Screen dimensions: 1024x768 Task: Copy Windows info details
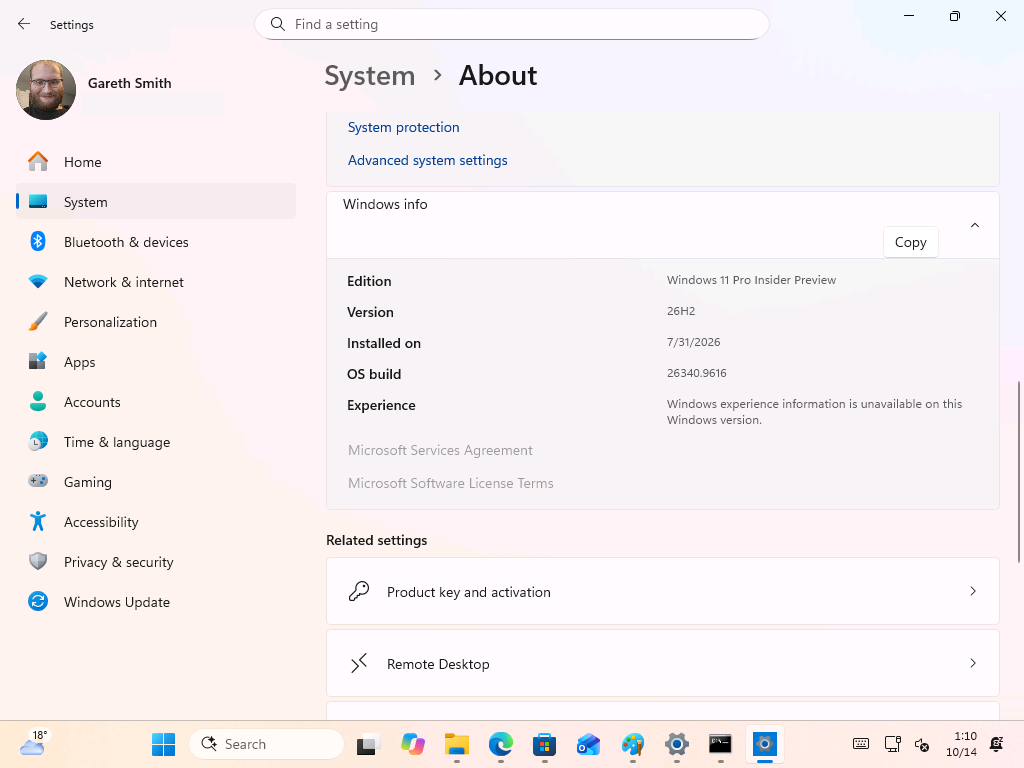(x=910, y=242)
